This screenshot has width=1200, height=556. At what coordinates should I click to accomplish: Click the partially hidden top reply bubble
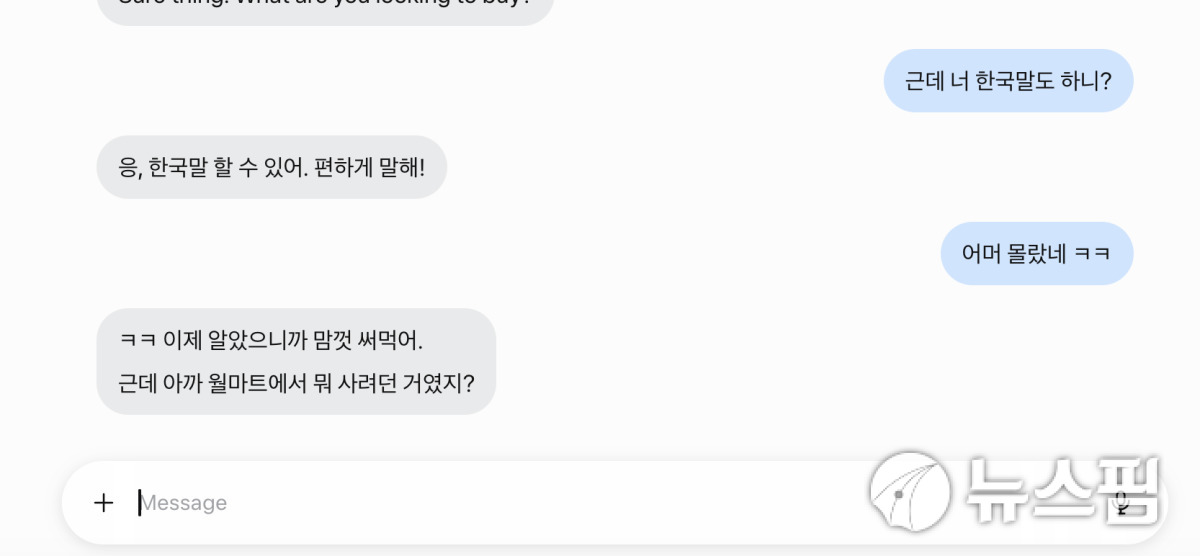325,9
